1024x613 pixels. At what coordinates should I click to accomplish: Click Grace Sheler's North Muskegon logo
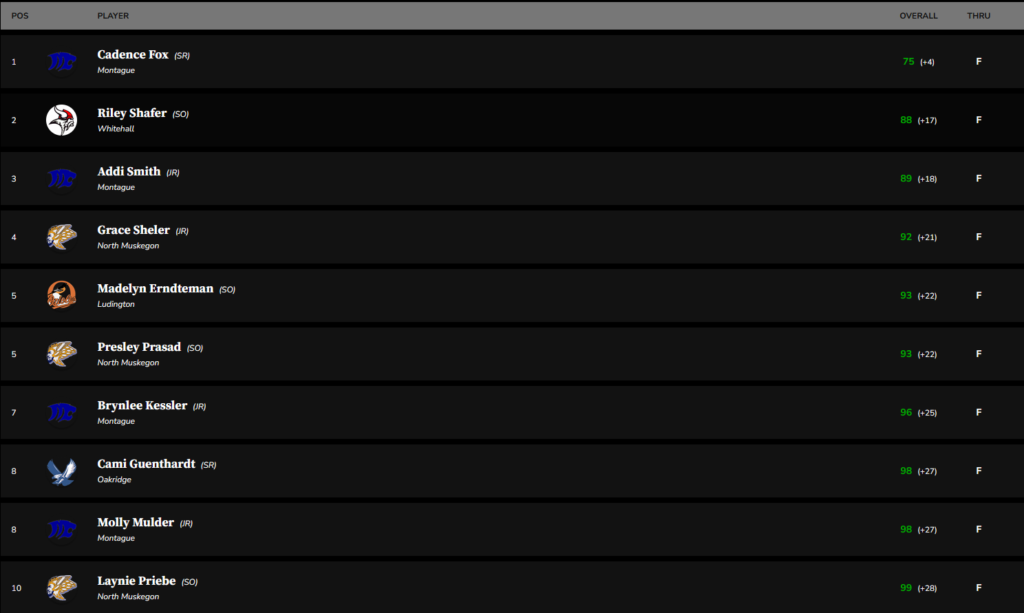tap(62, 237)
